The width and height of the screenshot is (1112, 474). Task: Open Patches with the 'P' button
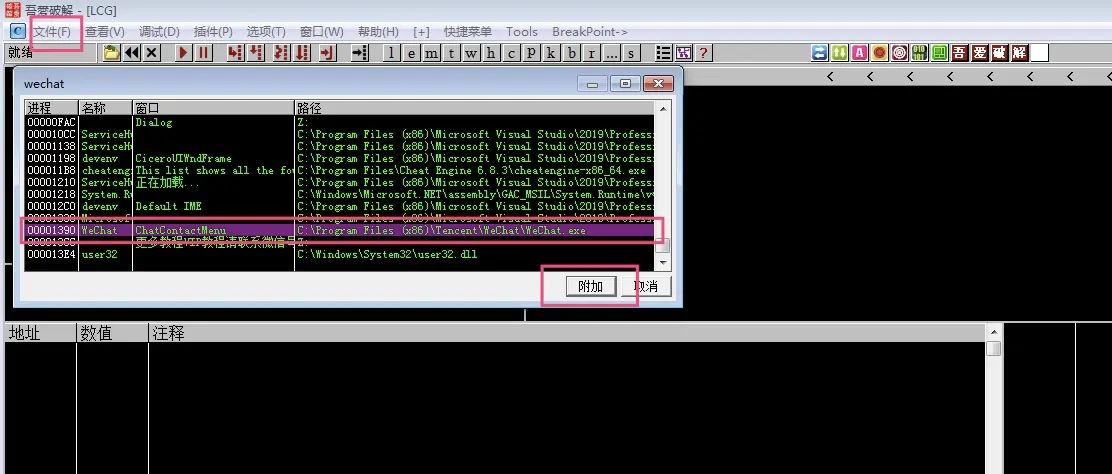point(531,53)
